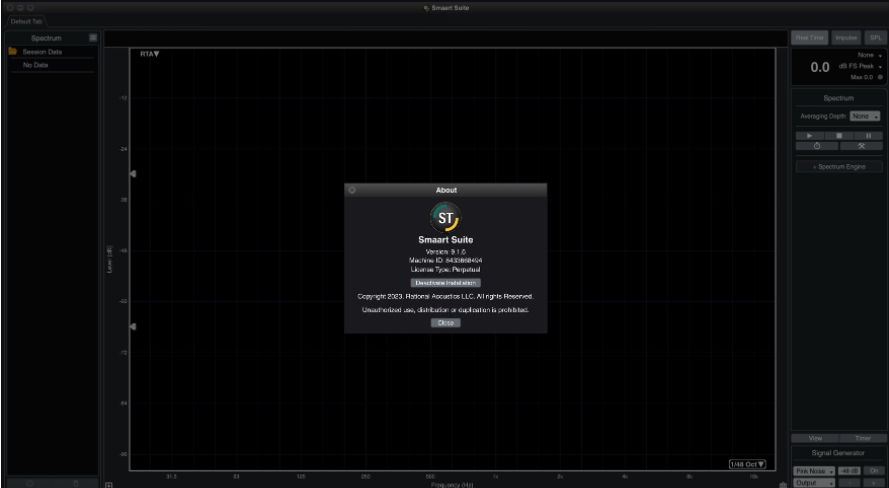Turn the signal generator On

click(x=874, y=470)
